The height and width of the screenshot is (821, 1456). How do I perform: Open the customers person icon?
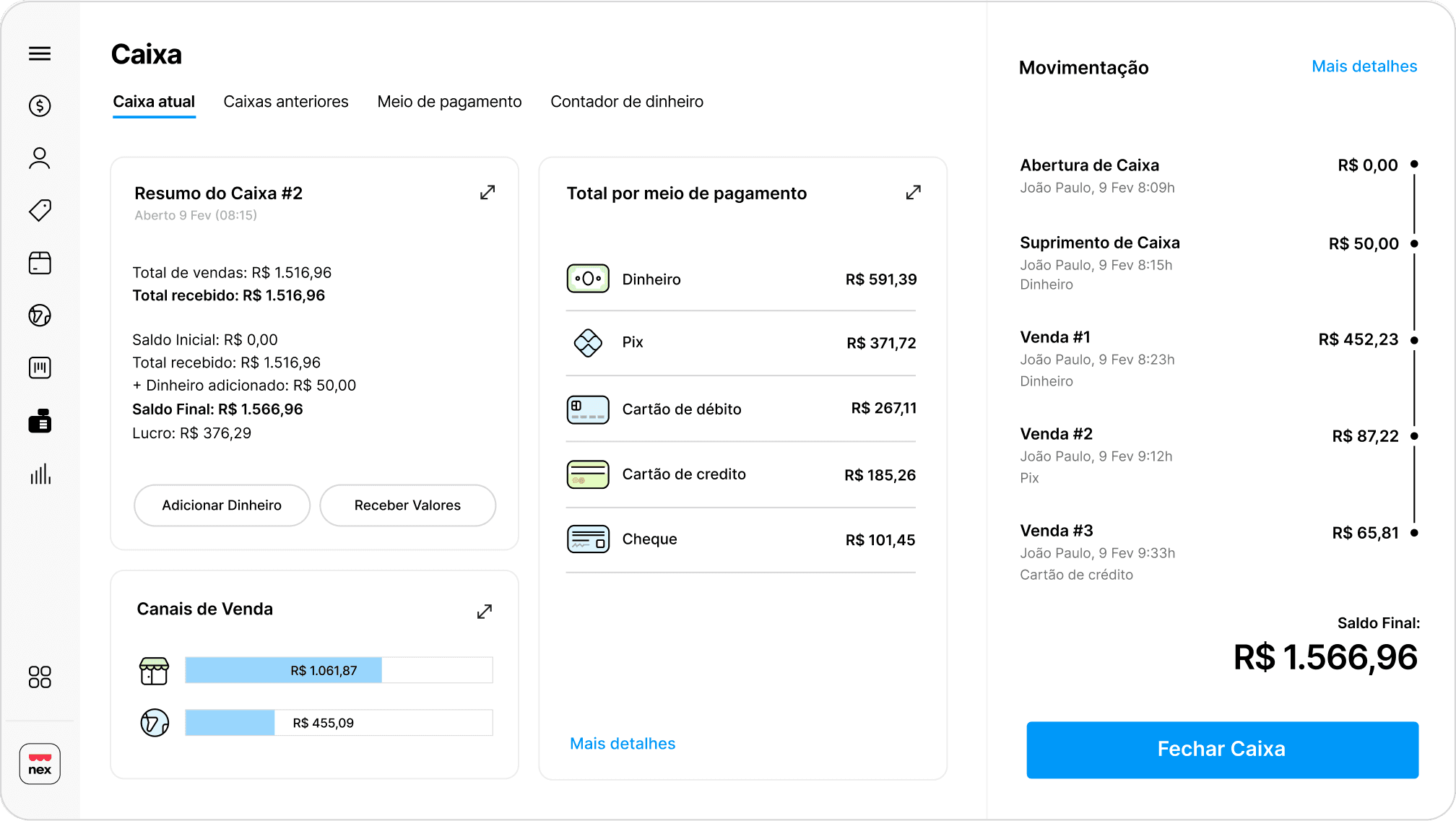point(40,158)
